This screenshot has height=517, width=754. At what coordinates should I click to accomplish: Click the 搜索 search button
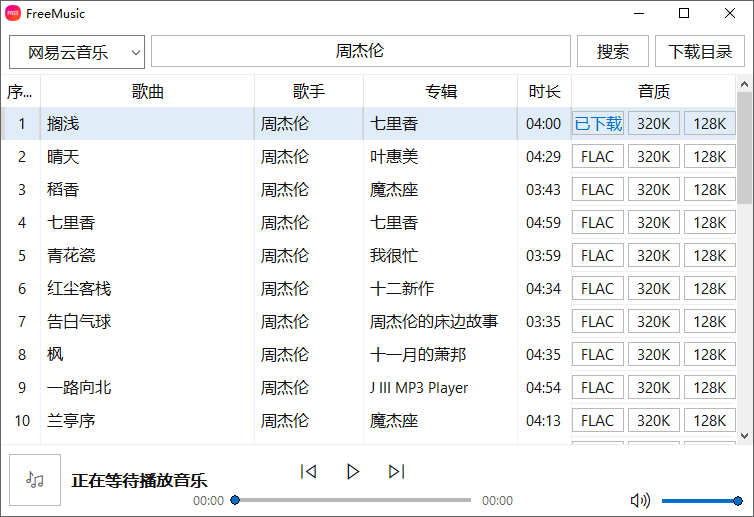613,51
